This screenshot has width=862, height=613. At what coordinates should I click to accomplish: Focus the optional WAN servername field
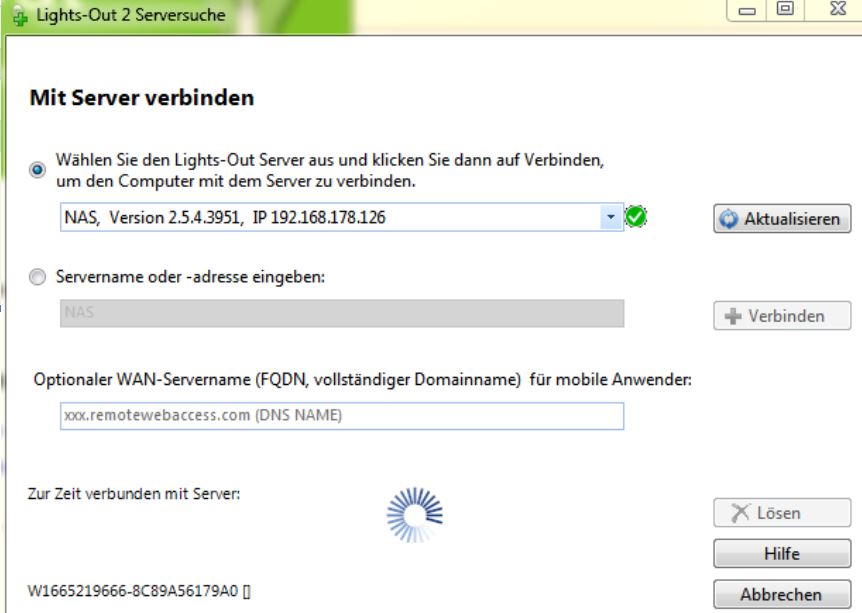(x=341, y=416)
